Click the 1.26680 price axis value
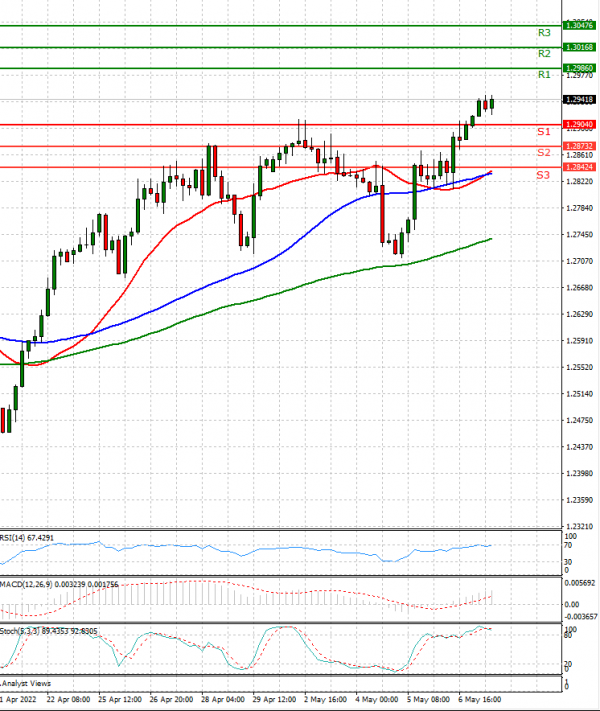This screenshot has width=600, height=711. point(580,287)
